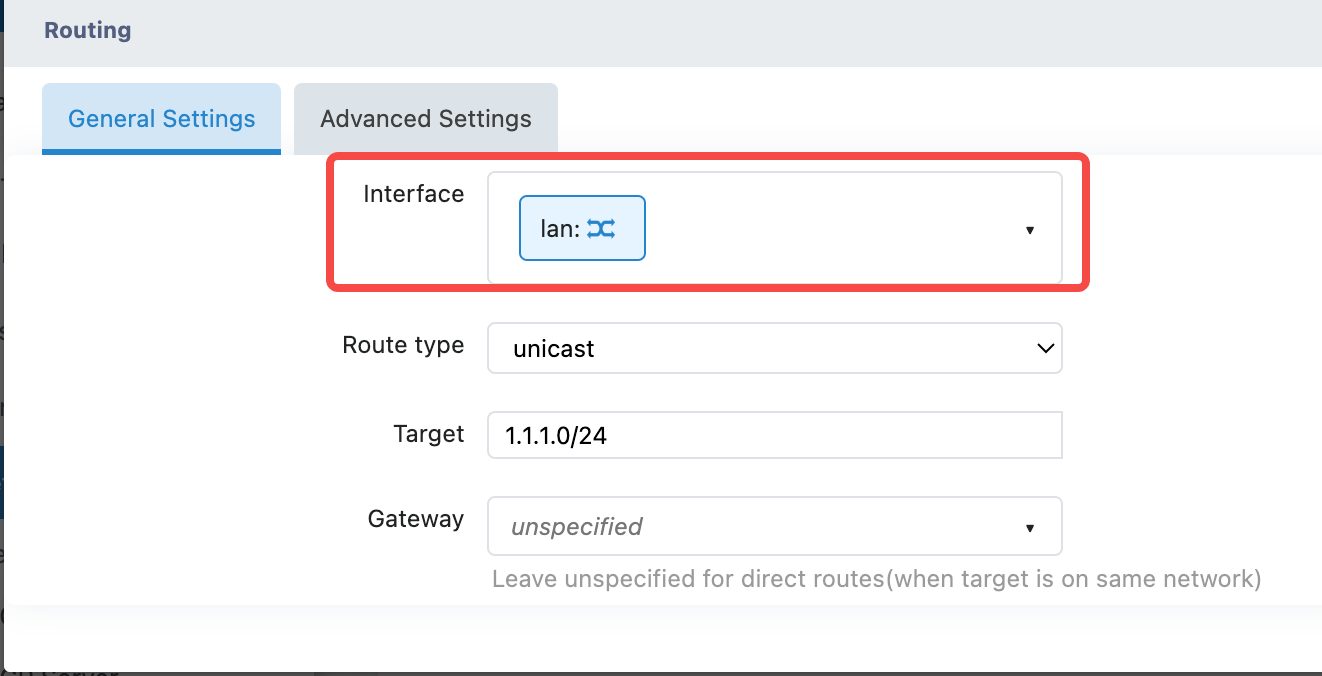The width and height of the screenshot is (1322, 676).
Task: Expand the Gateway dropdown arrow
Action: (1029, 527)
